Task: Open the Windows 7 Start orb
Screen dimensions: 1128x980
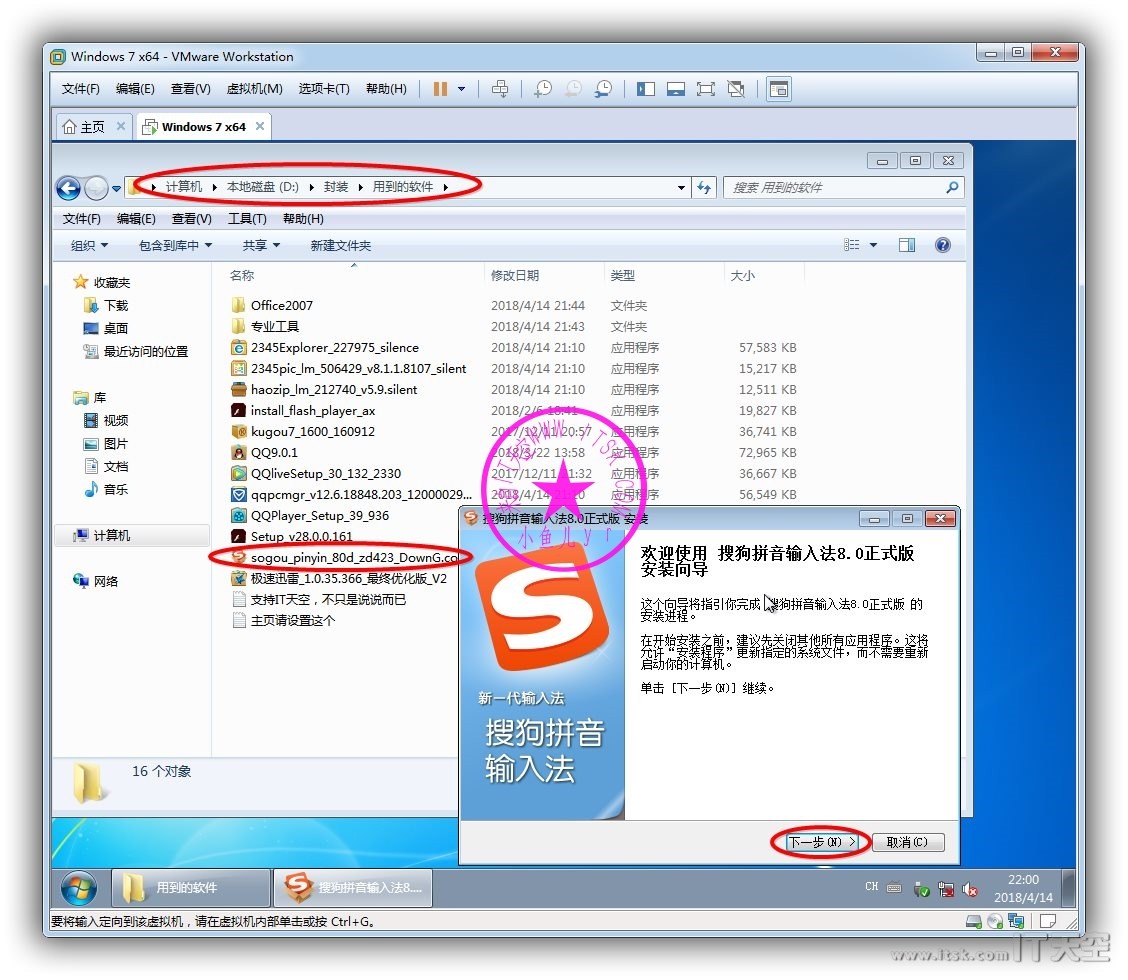Action: (79, 888)
